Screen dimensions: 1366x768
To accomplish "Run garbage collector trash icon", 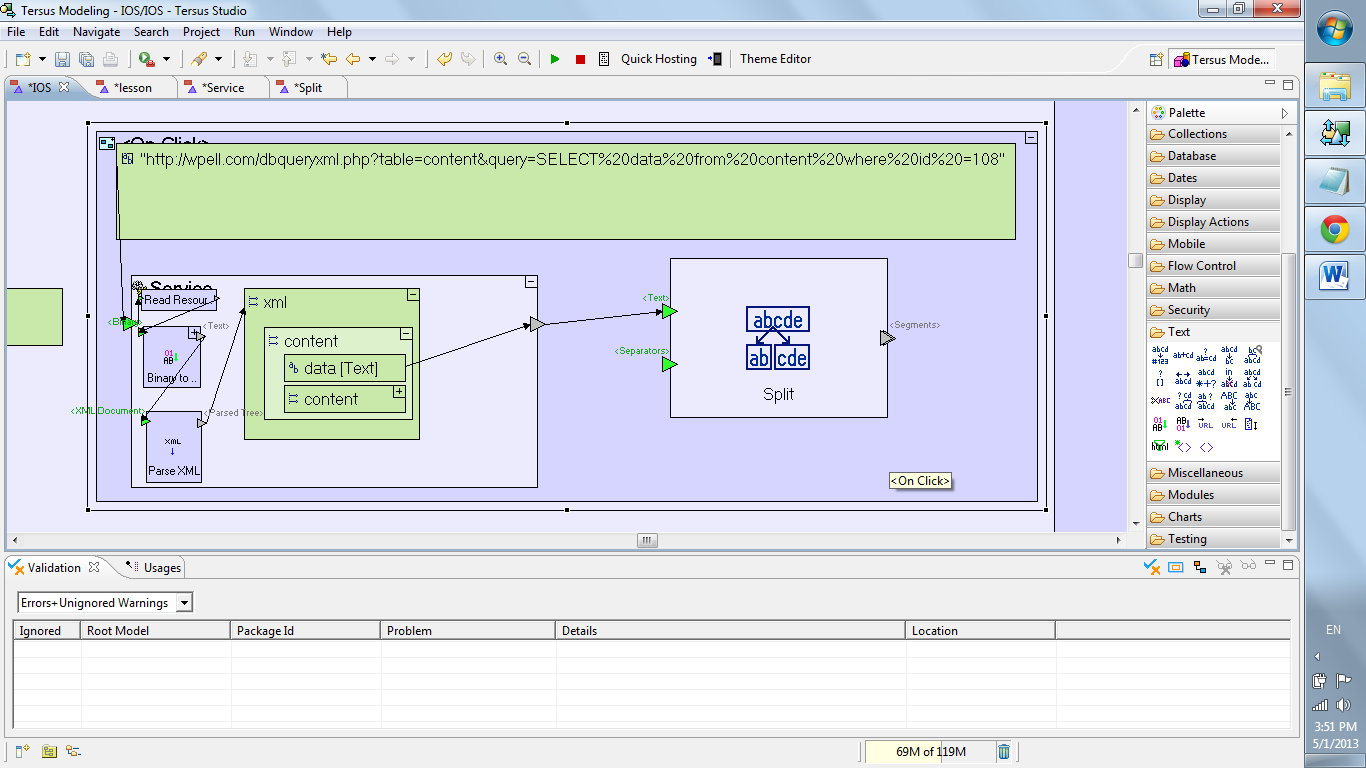I will click(x=1004, y=751).
